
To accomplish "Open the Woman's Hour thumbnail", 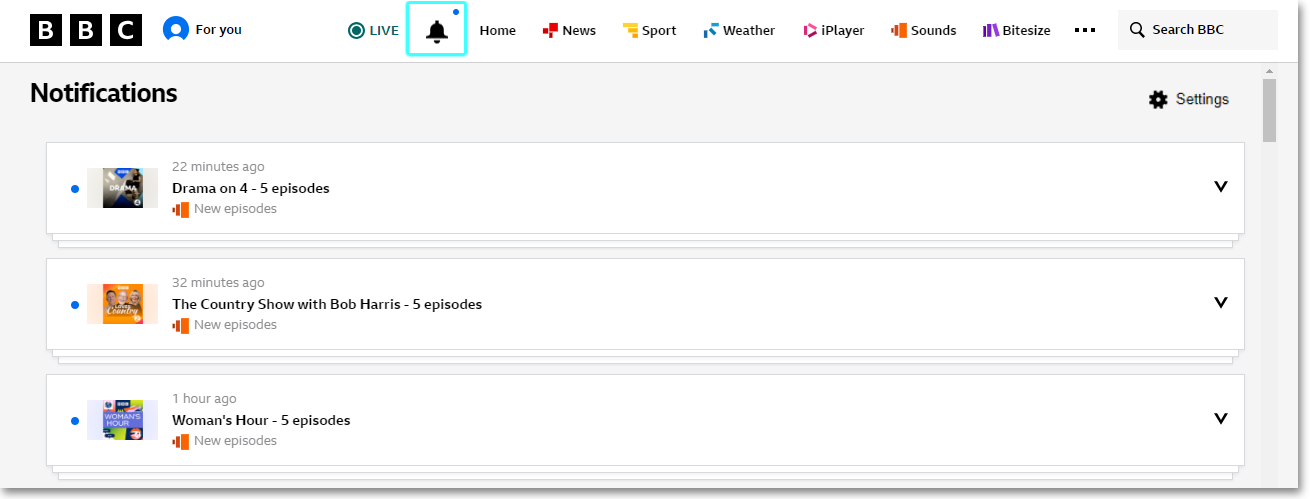I will tap(122, 420).
